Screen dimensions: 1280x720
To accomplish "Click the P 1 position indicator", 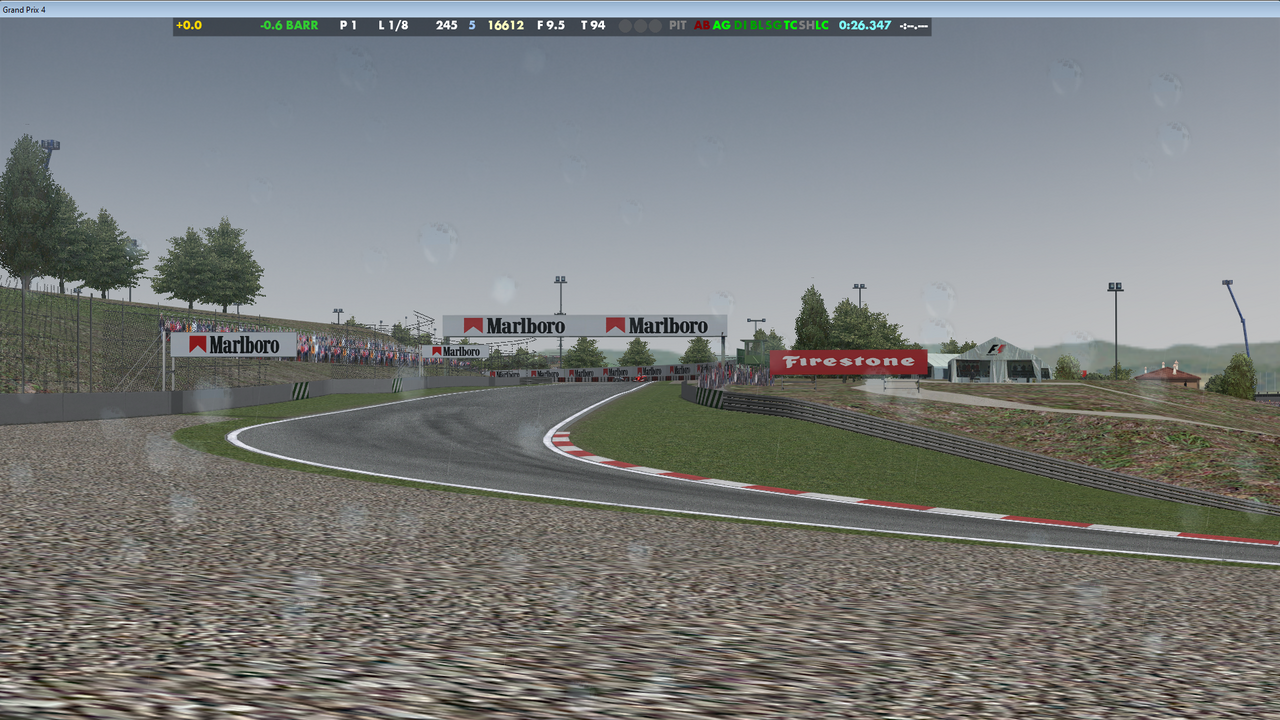I will 348,25.
